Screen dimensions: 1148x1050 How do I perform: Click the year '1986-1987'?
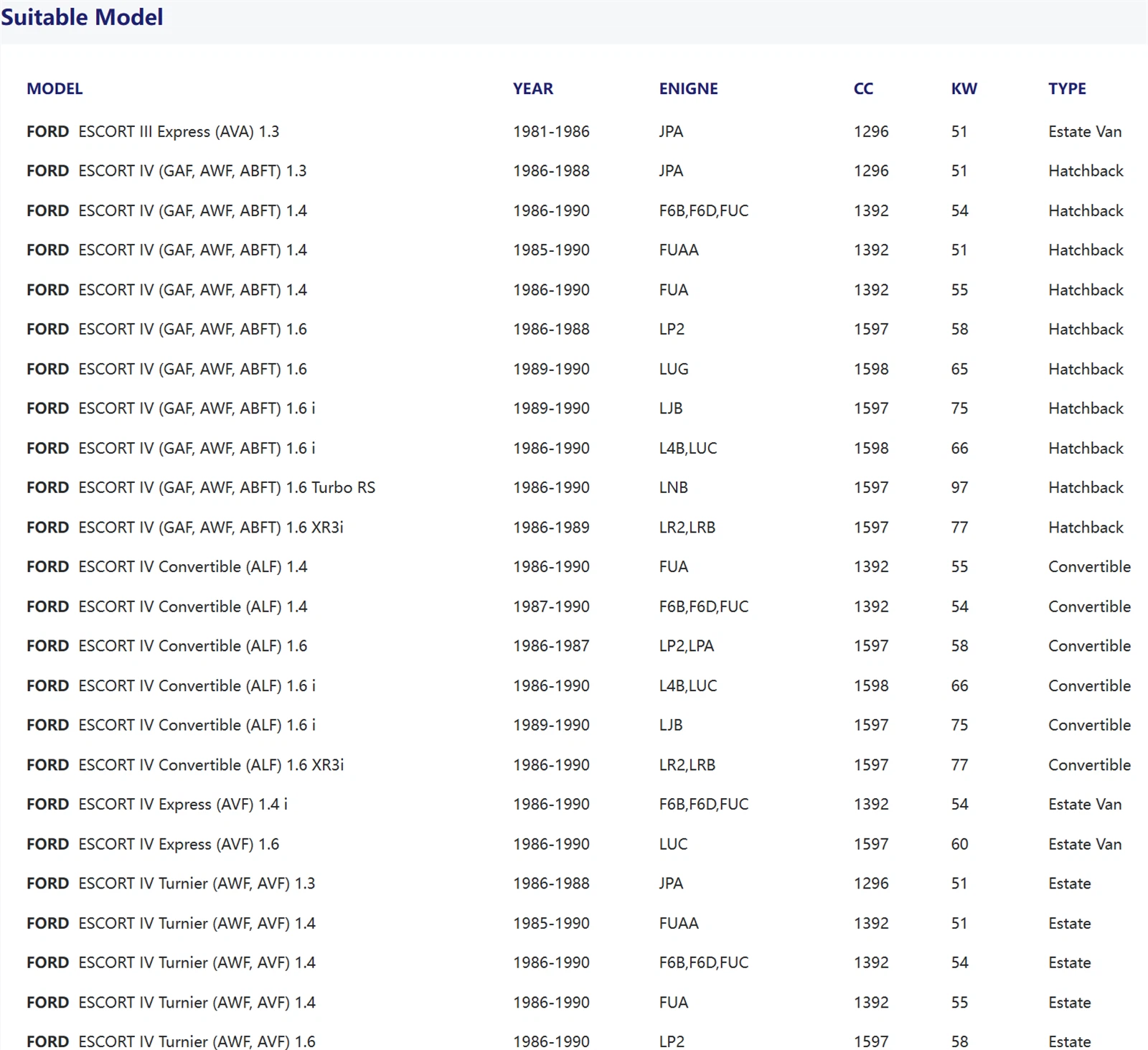(551, 646)
